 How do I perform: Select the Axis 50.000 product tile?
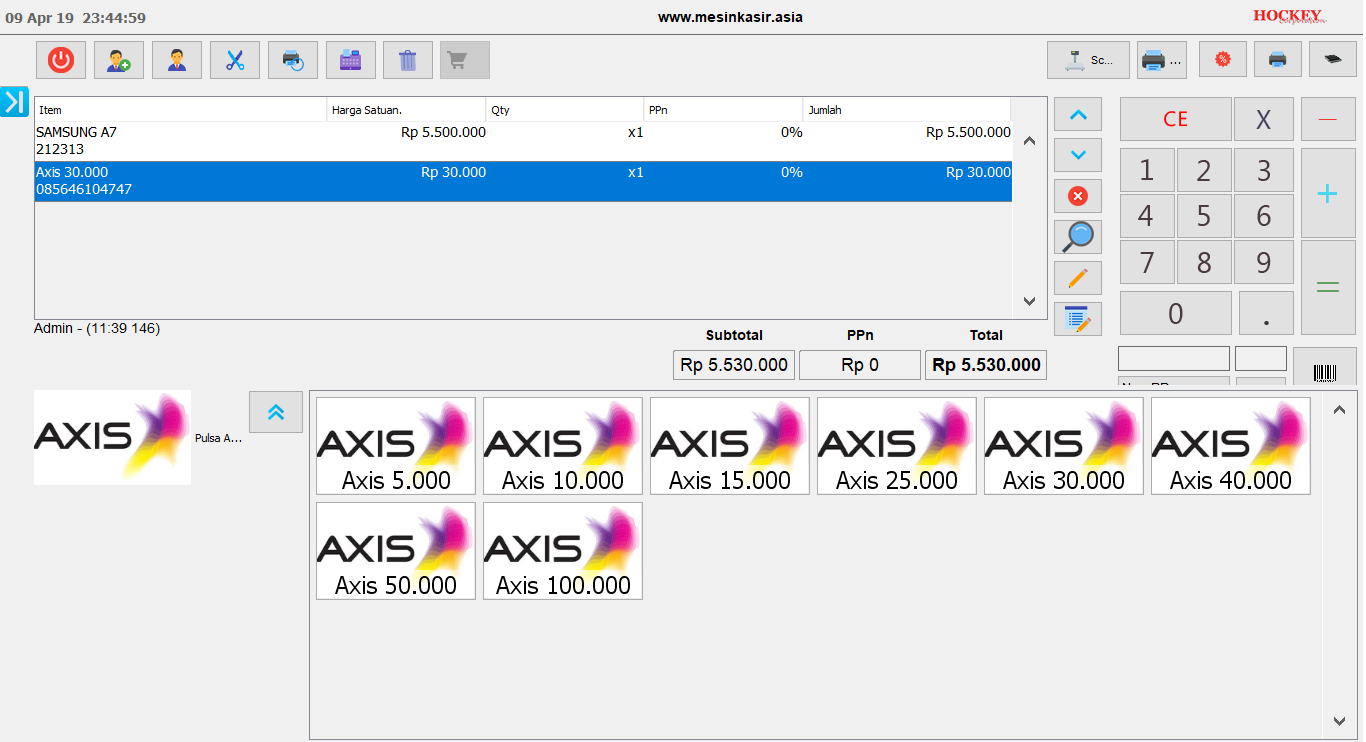396,551
